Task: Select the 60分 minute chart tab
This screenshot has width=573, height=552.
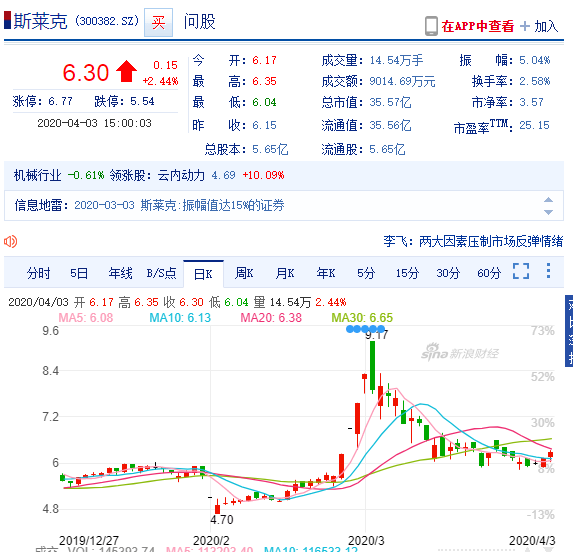Action: 489,273
